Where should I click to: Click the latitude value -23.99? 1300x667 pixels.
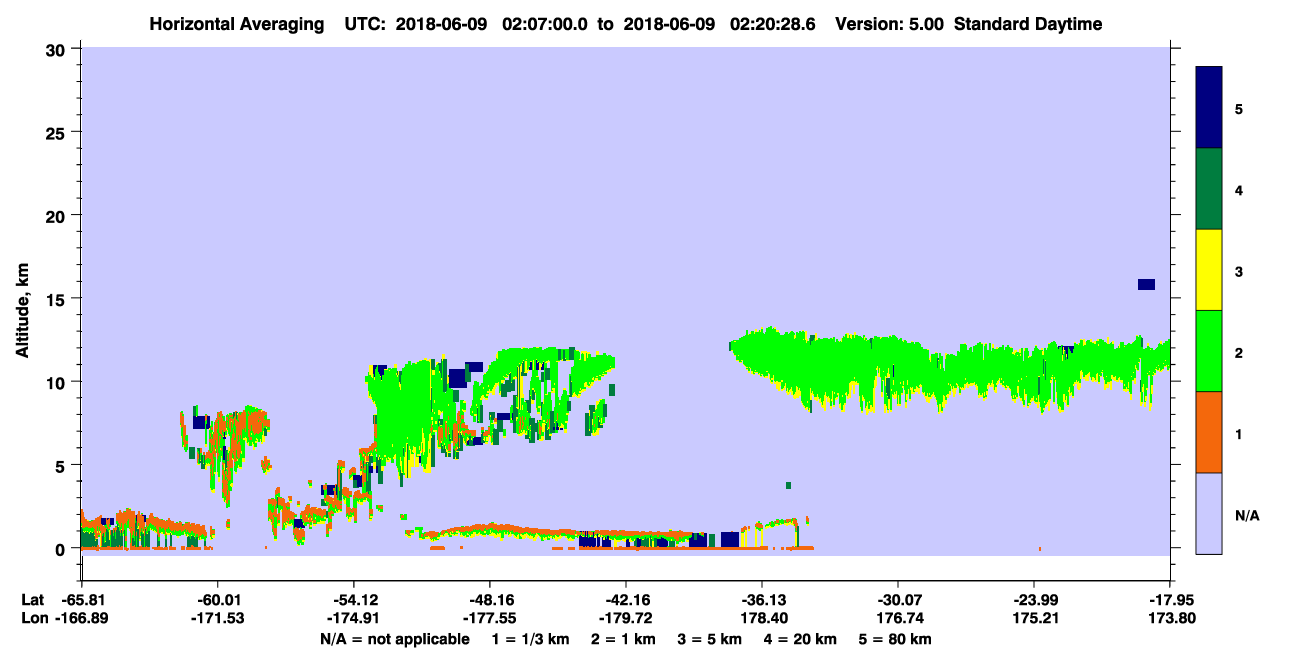(x=1034, y=599)
